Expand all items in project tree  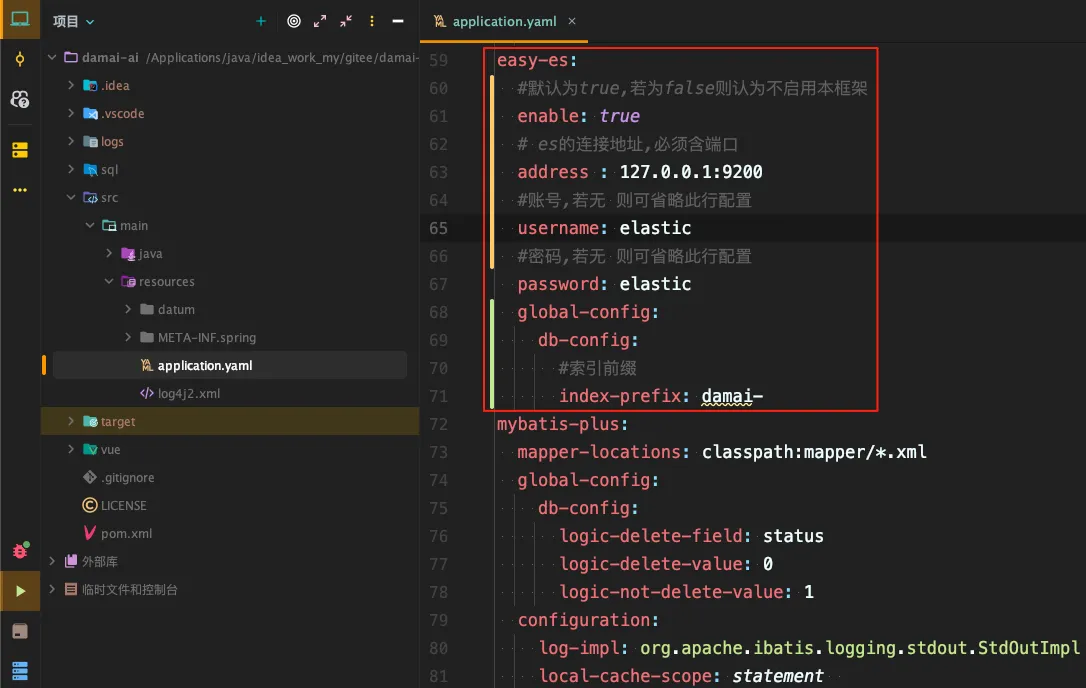click(320, 21)
